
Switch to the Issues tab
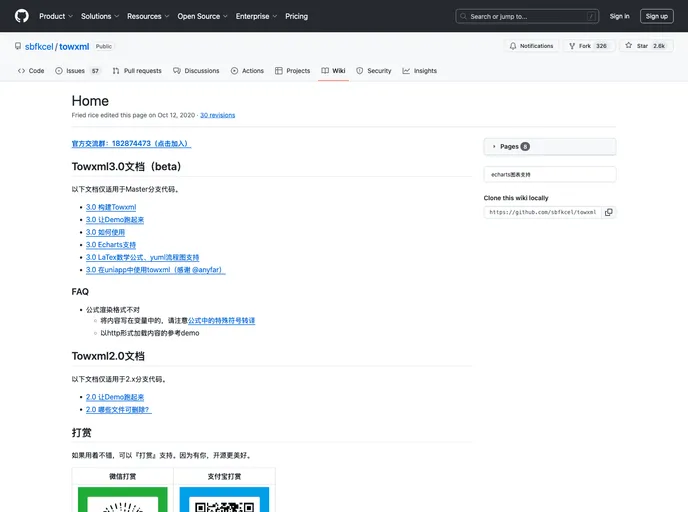[78, 71]
